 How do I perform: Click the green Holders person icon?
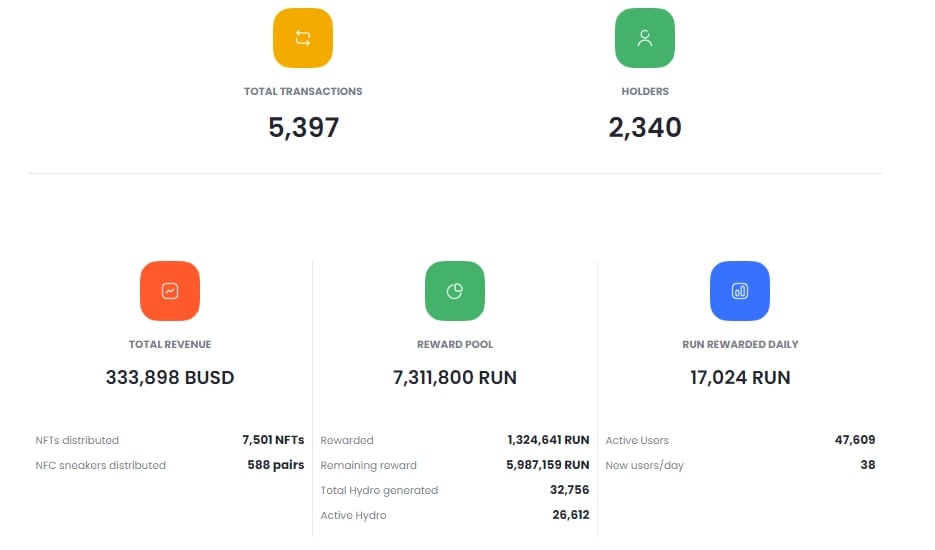[645, 38]
